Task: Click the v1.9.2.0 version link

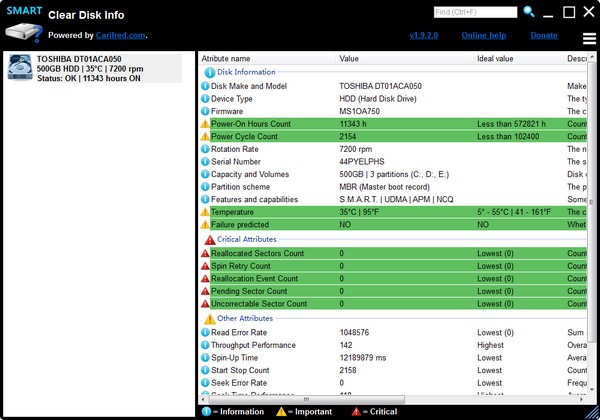Action: pyautogui.click(x=427, y=35)
